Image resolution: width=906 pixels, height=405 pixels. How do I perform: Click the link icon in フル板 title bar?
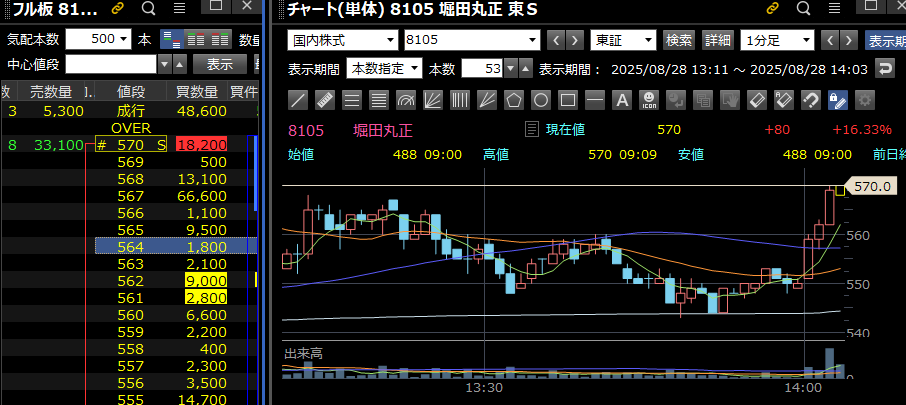tap(117, 9)
